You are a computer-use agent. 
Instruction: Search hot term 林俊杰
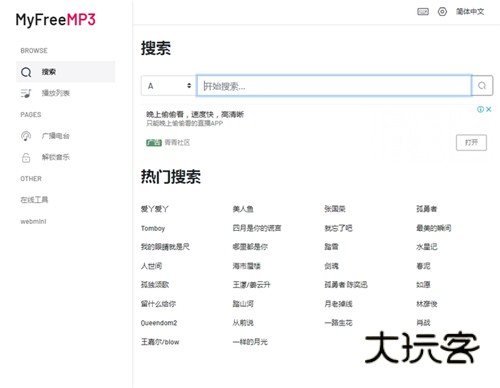[427, 304]
